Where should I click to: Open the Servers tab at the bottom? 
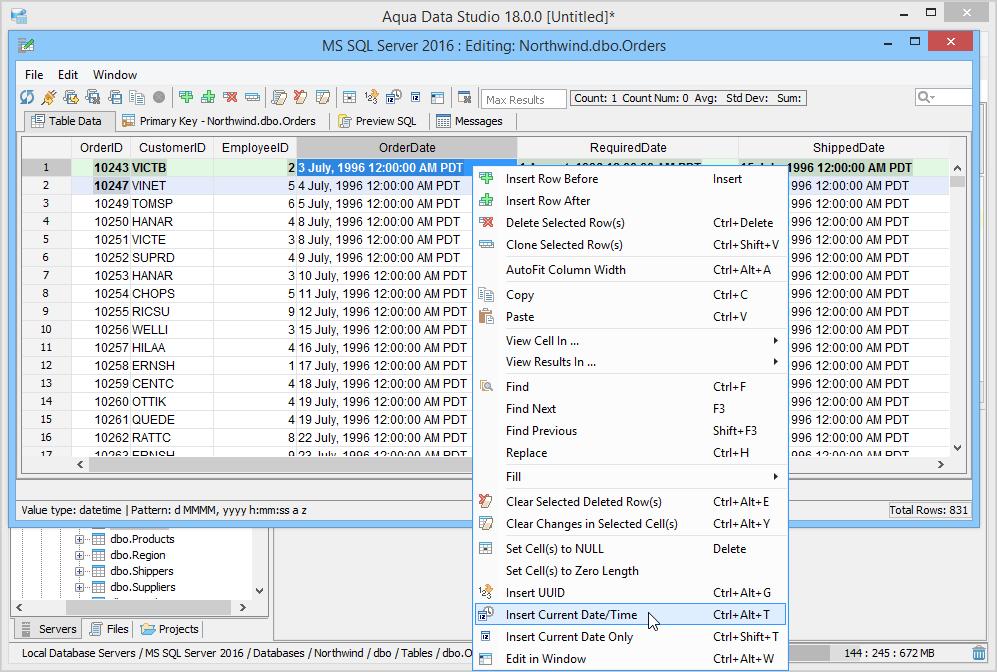[x=49, y=629]
